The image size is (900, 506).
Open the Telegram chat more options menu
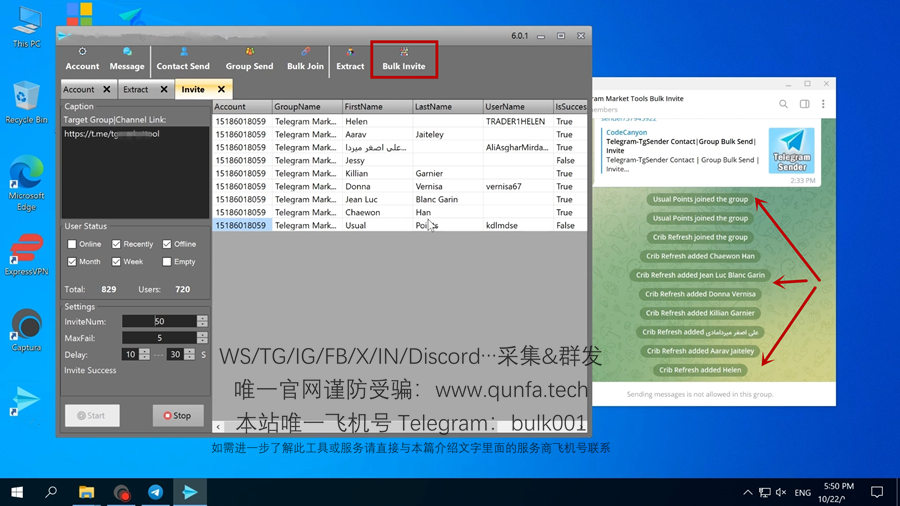(x=823, y=104)
